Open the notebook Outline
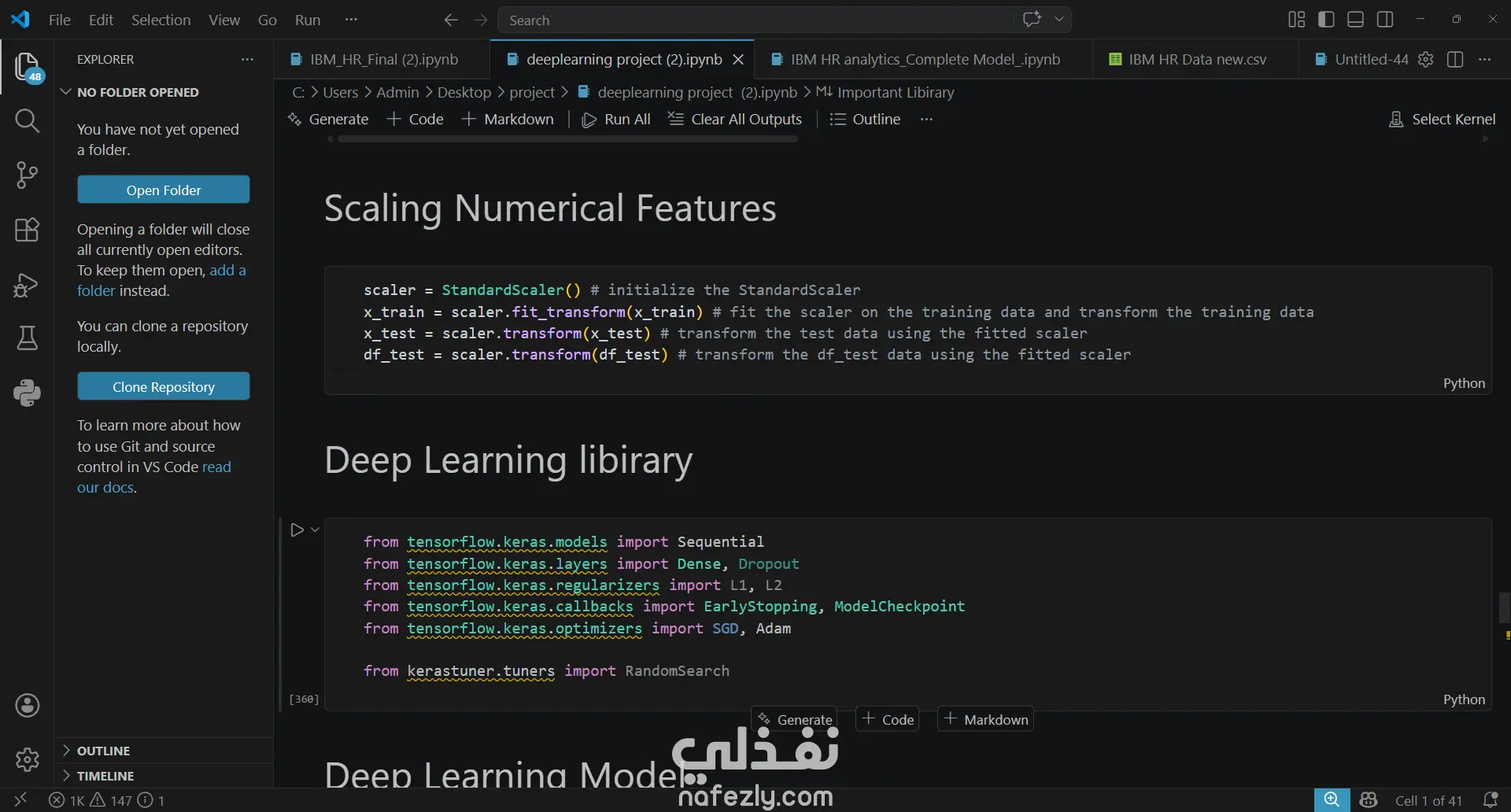Screen dimensions: 1511x812 [865, 120]
